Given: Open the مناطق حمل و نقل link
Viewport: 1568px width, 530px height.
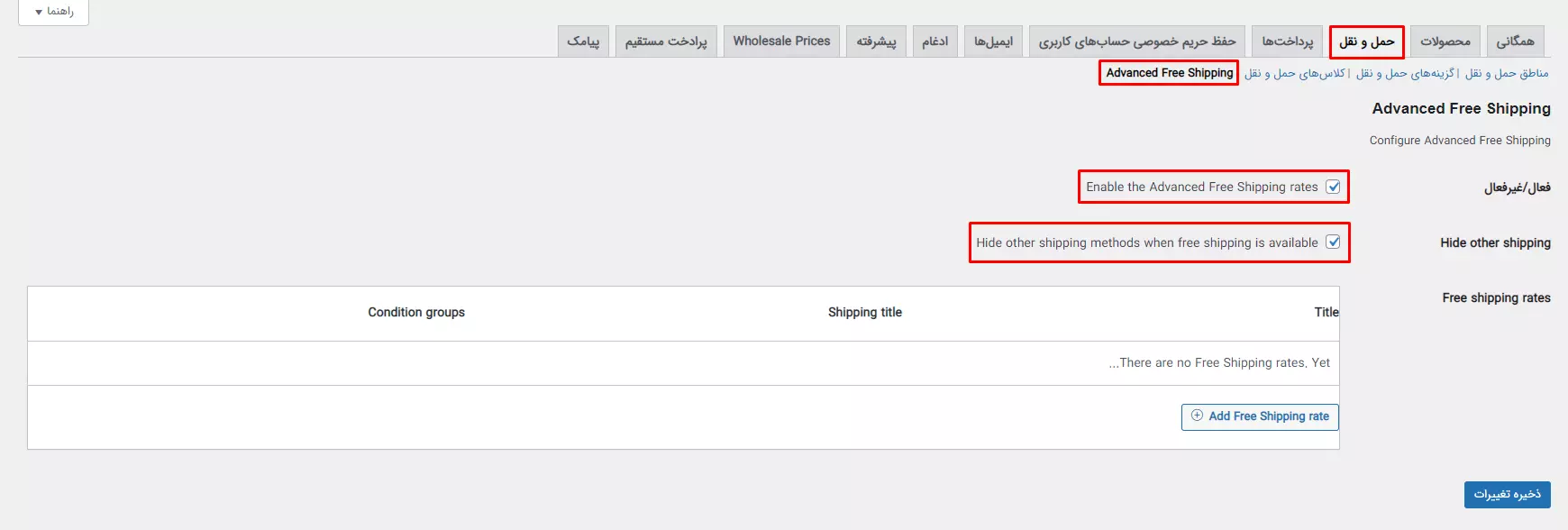Looking at the screenshot, I should coord(1507,73).
